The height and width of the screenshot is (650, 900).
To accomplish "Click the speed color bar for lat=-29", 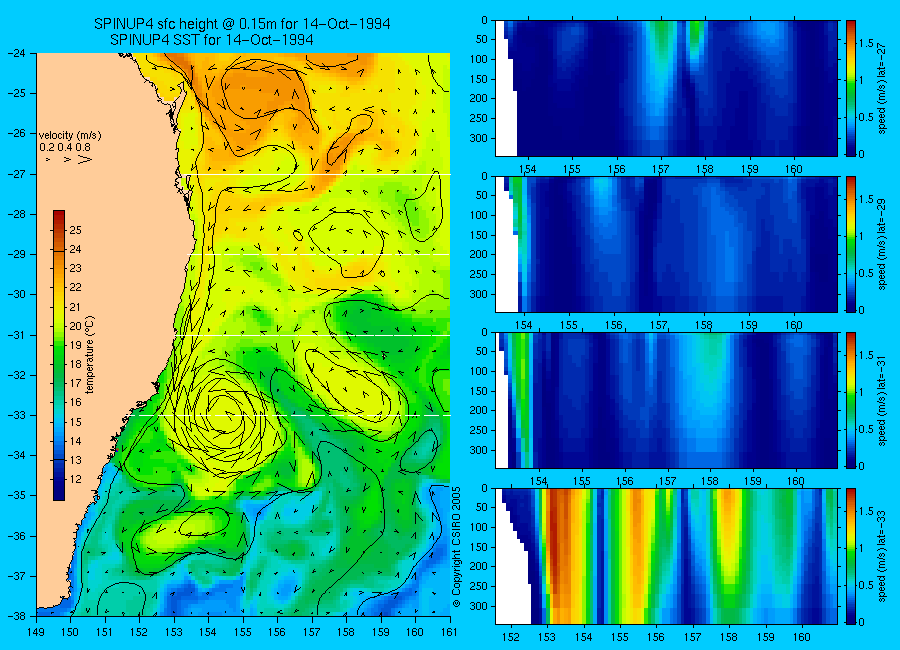I will tap(851, 245).
